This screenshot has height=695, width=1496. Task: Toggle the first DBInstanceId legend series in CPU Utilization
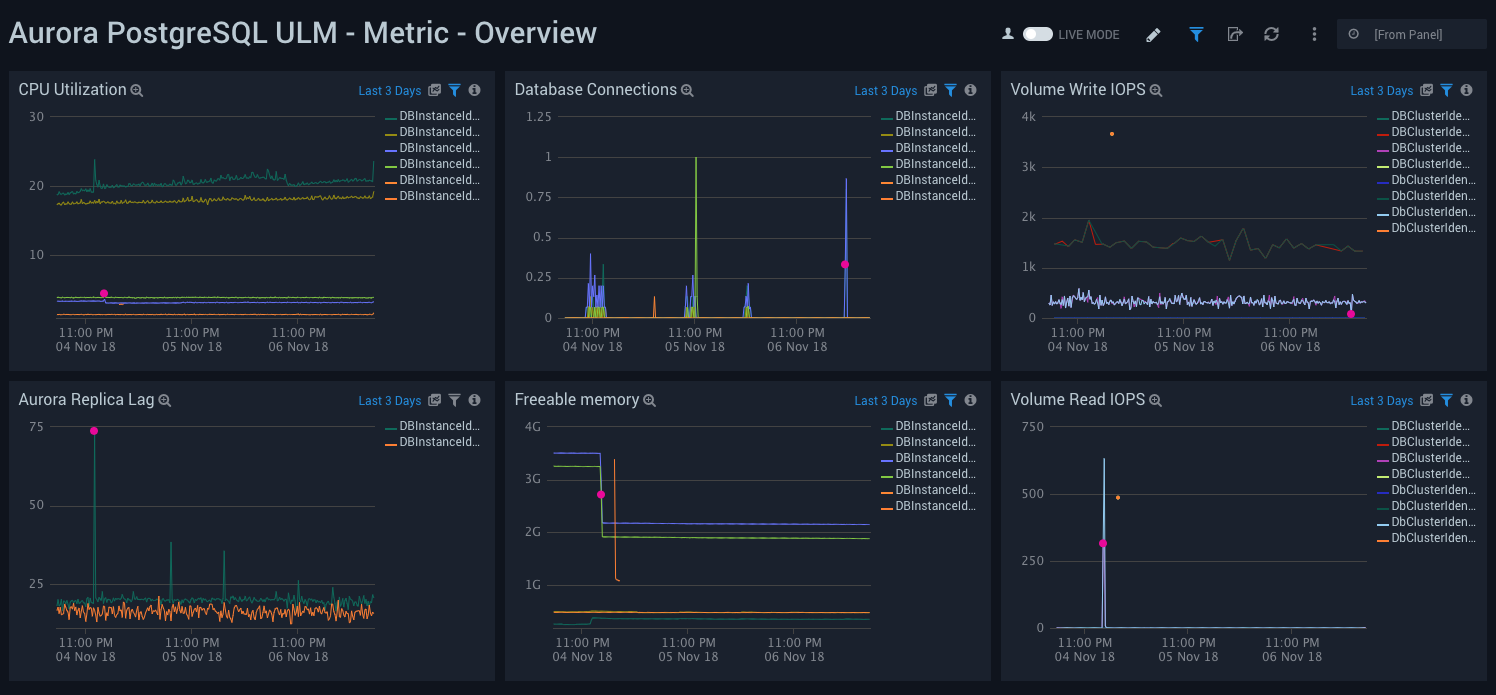[440, 116]
